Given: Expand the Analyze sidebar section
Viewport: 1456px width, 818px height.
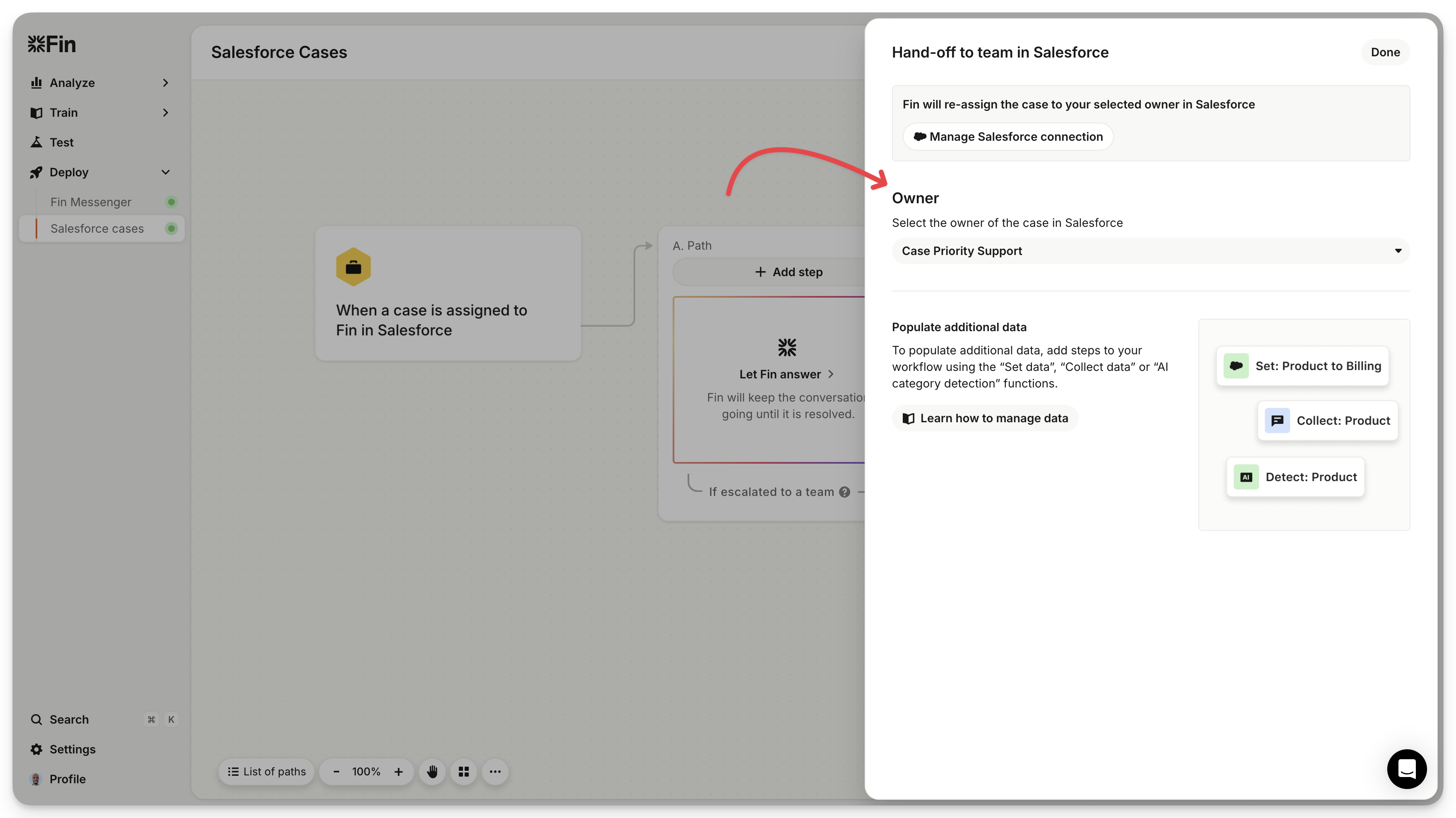Looking at the screenshot, I should click(100, 83).
